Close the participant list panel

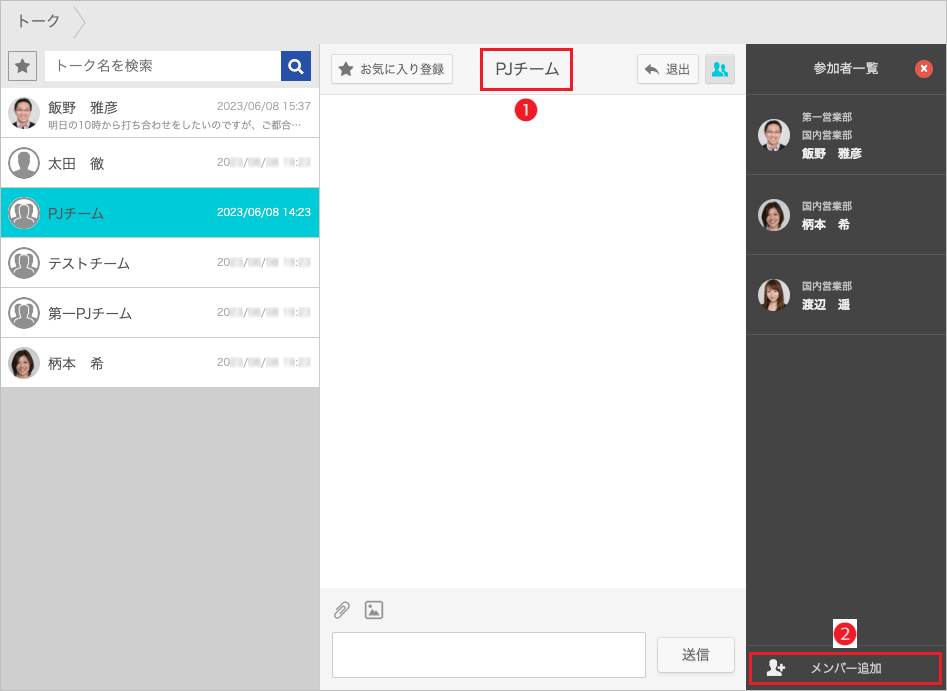[x=924, y=69]
